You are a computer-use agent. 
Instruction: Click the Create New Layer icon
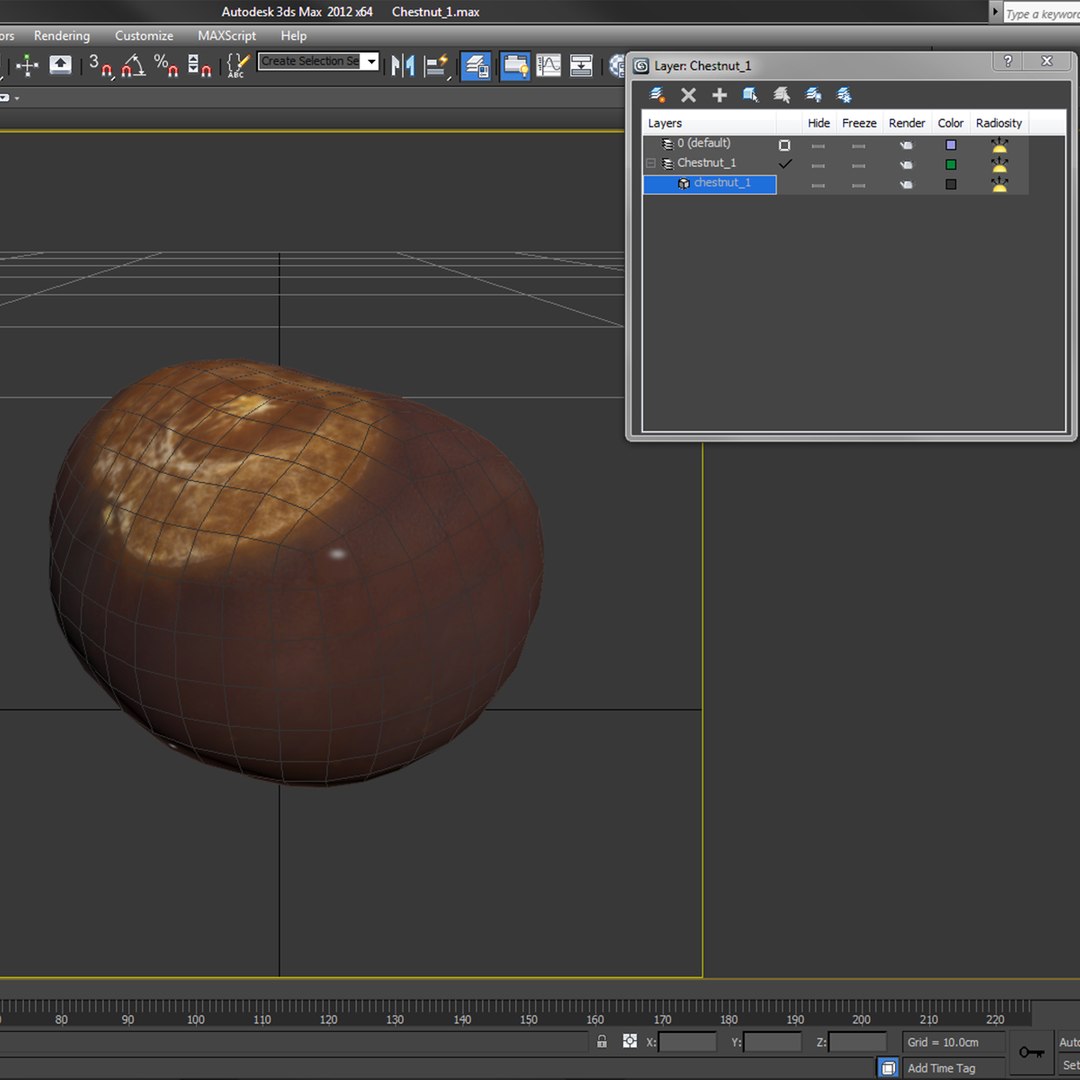click(x=657, y=95)
